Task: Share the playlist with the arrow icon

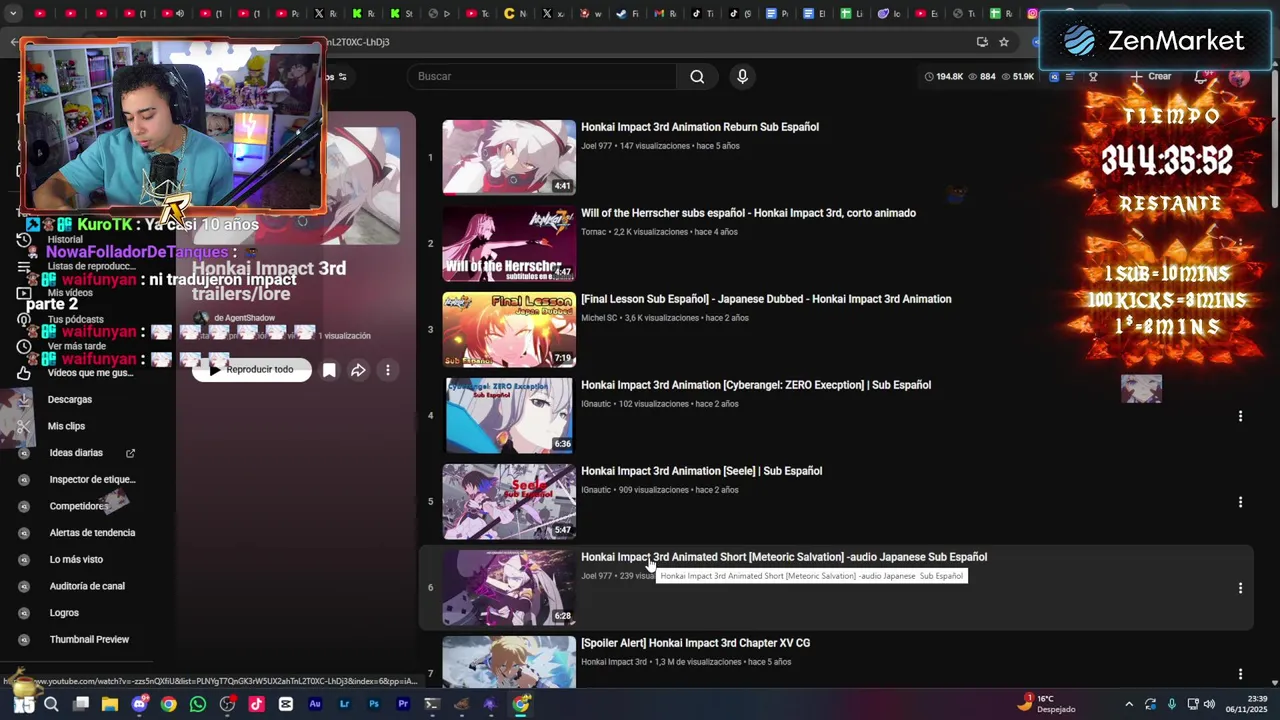Action: click(x=358, y=370)
